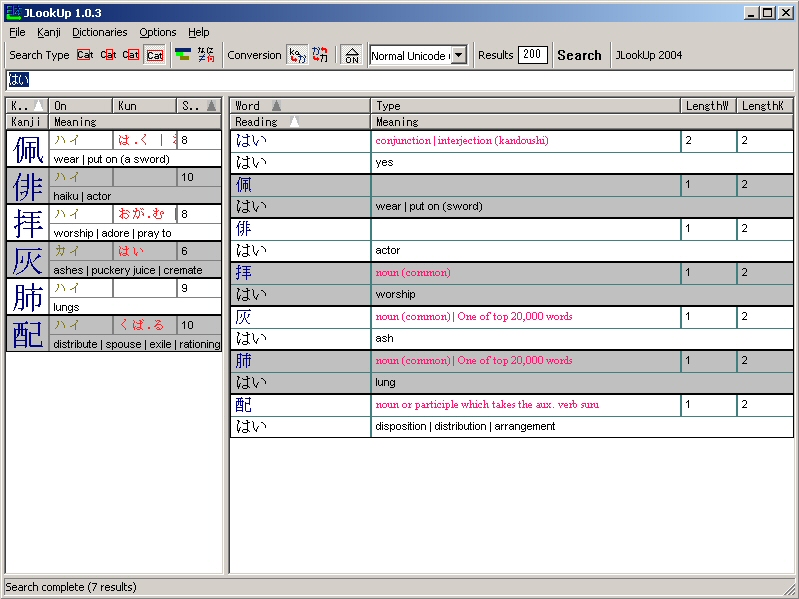This screenshot has height=599, width=799.
Task: Toggle the ON reading button
Action: tap(352, 55)
